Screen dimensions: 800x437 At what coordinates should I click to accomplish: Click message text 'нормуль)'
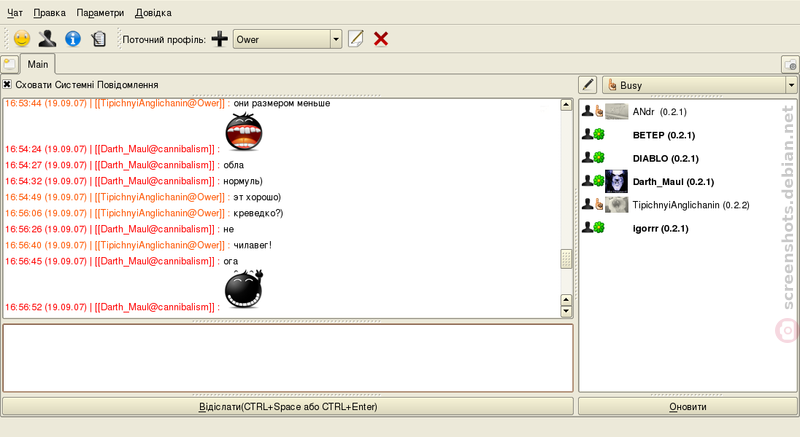pyautogui.click(x=243, y=181)
